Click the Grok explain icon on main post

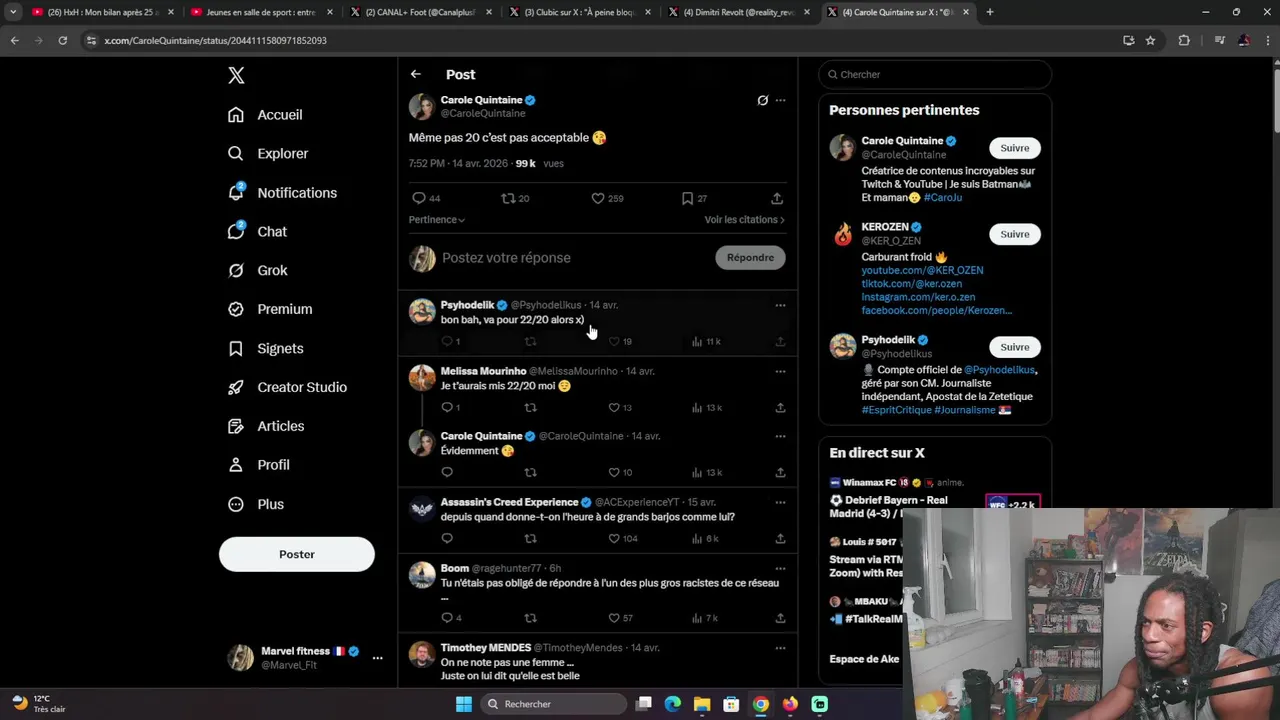click(762, 100)
